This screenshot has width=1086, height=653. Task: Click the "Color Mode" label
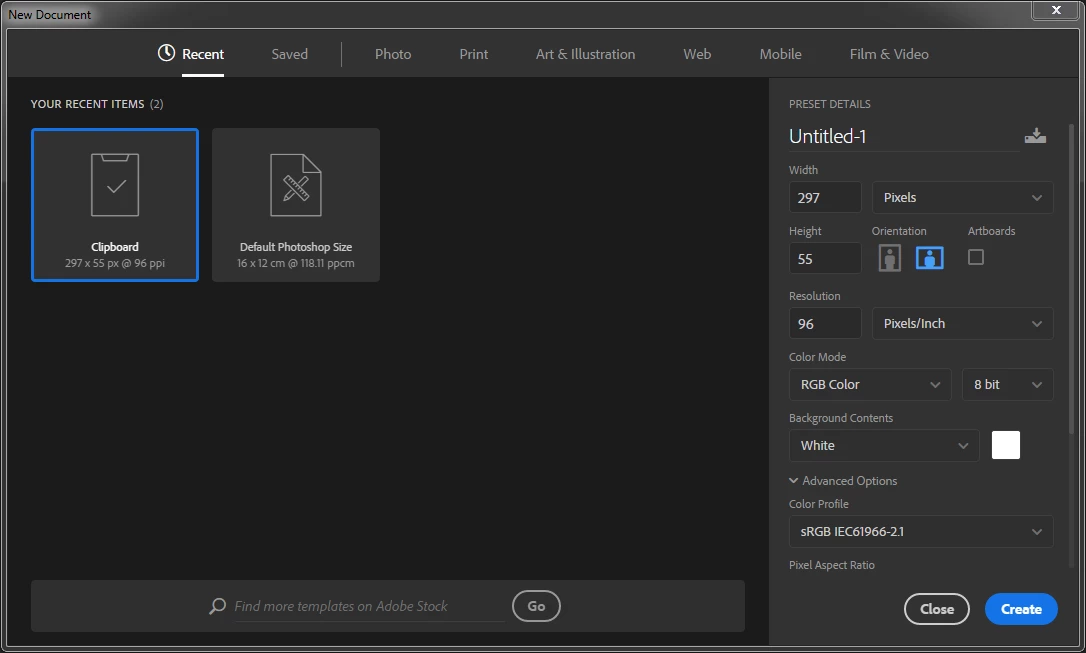pos(817,357)
